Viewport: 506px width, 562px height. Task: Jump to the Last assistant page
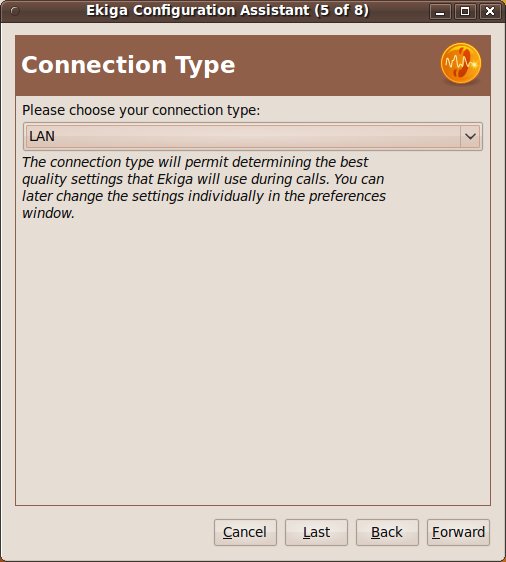pyautogui.click(x=316, y=532)
